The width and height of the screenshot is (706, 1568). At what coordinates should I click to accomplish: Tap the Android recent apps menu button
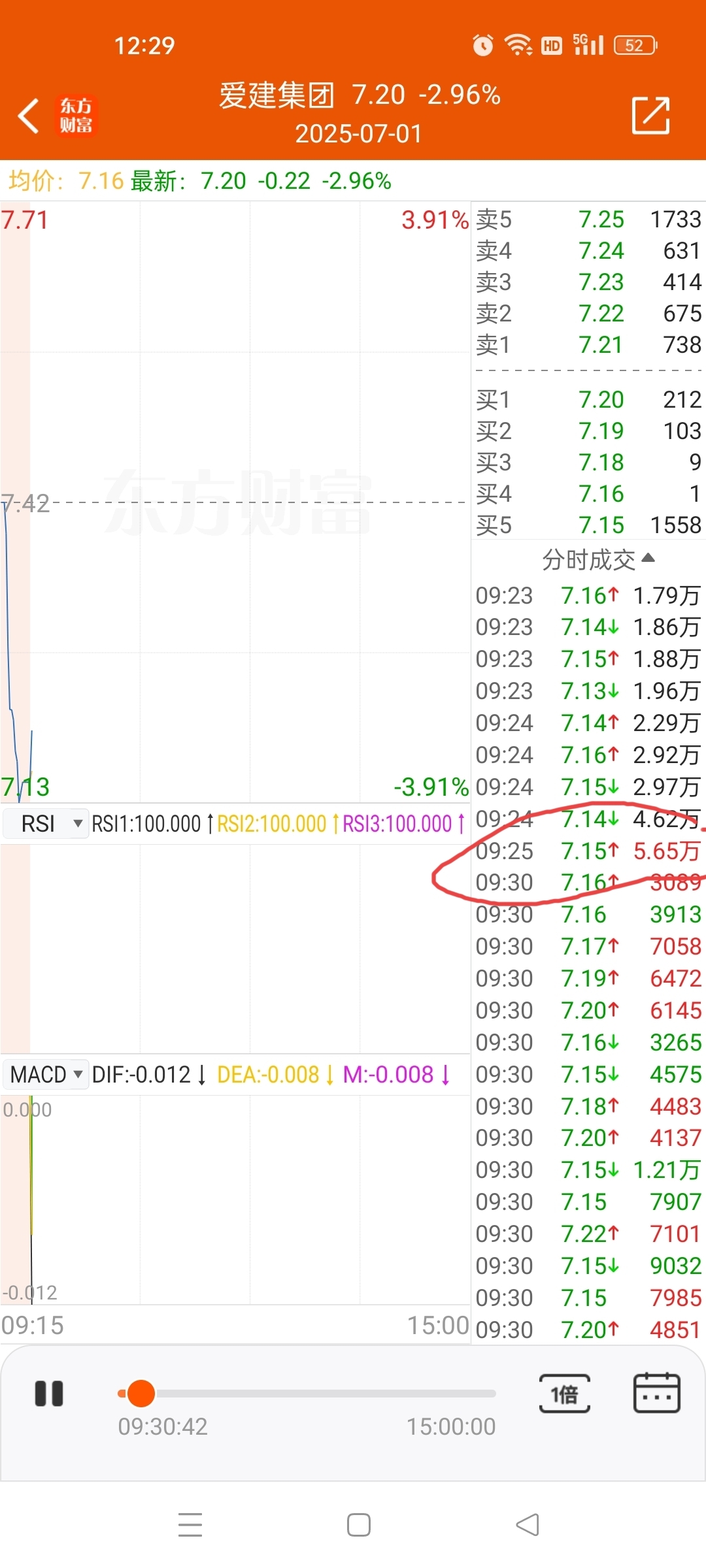190,1525
